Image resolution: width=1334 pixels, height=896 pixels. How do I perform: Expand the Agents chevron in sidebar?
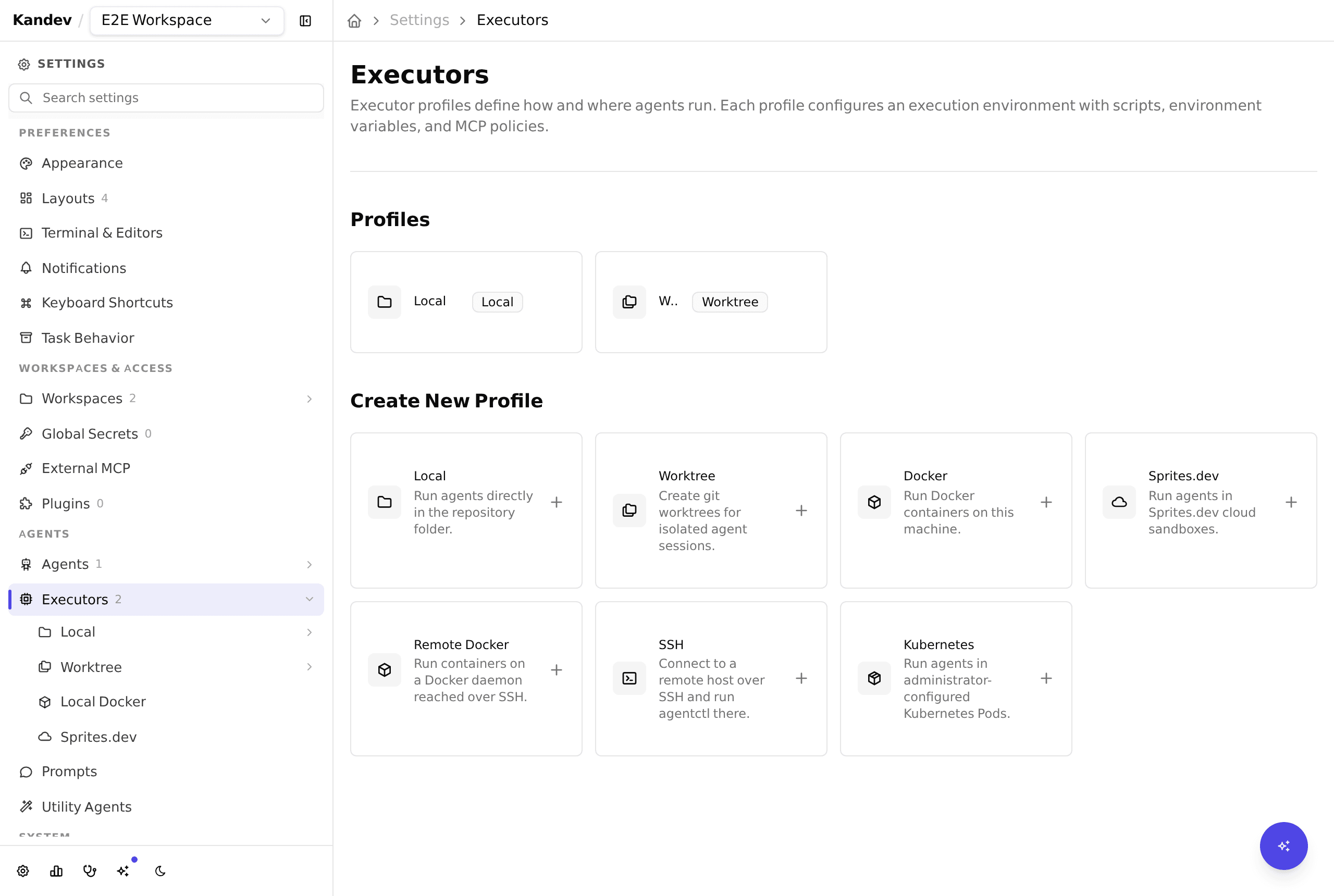pos(309,565)
